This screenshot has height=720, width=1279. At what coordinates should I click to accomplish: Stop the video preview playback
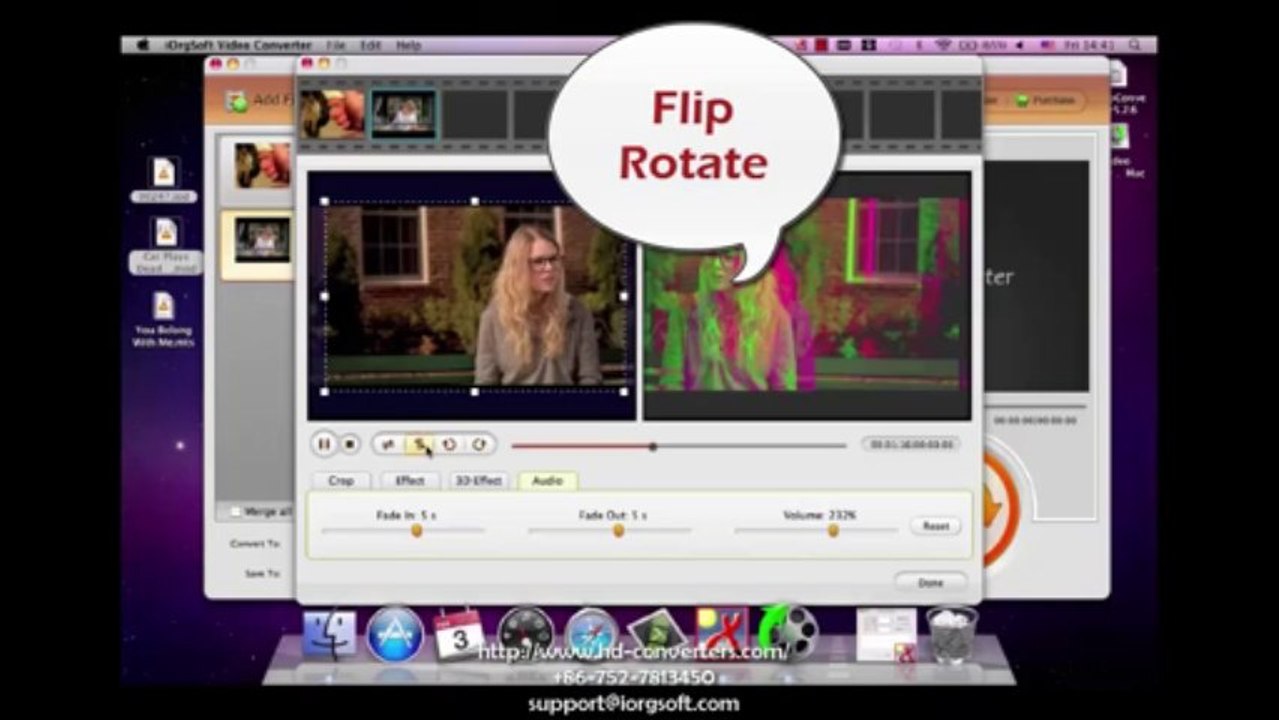tap(350, 444)
